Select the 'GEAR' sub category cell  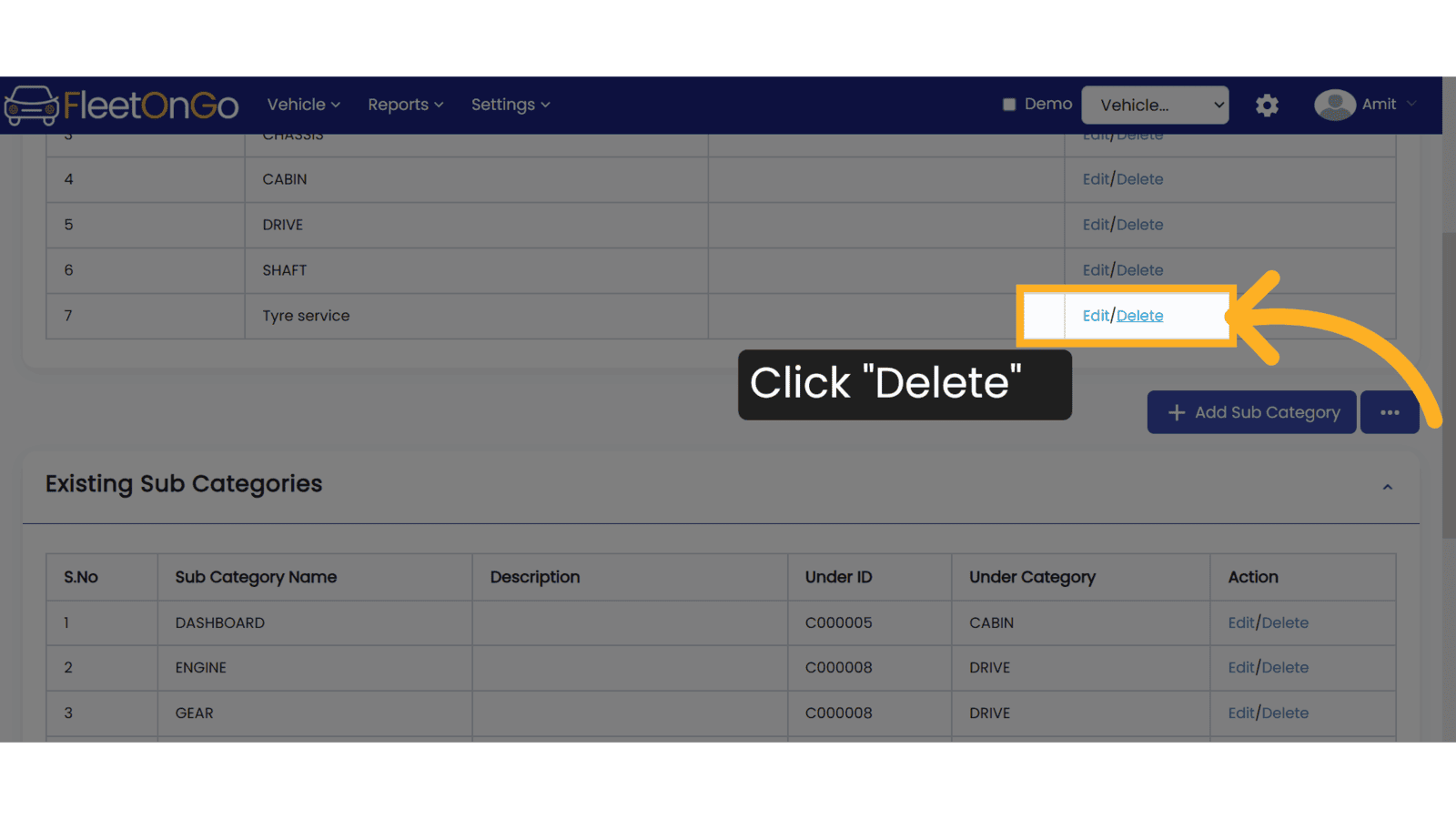pos(315,713)
